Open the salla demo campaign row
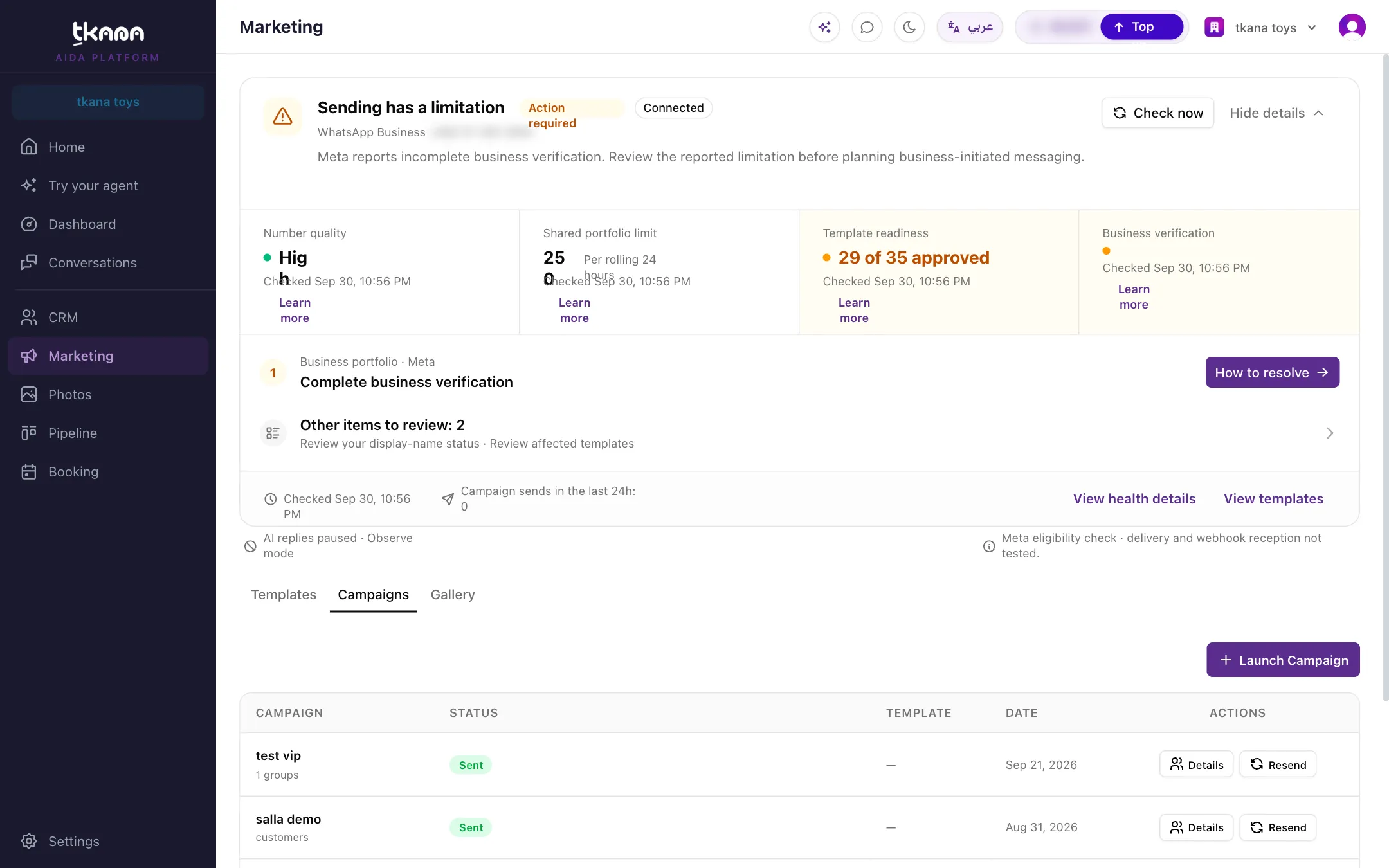The height and width of the screenshot is (868, 1389). coord(799,828)
